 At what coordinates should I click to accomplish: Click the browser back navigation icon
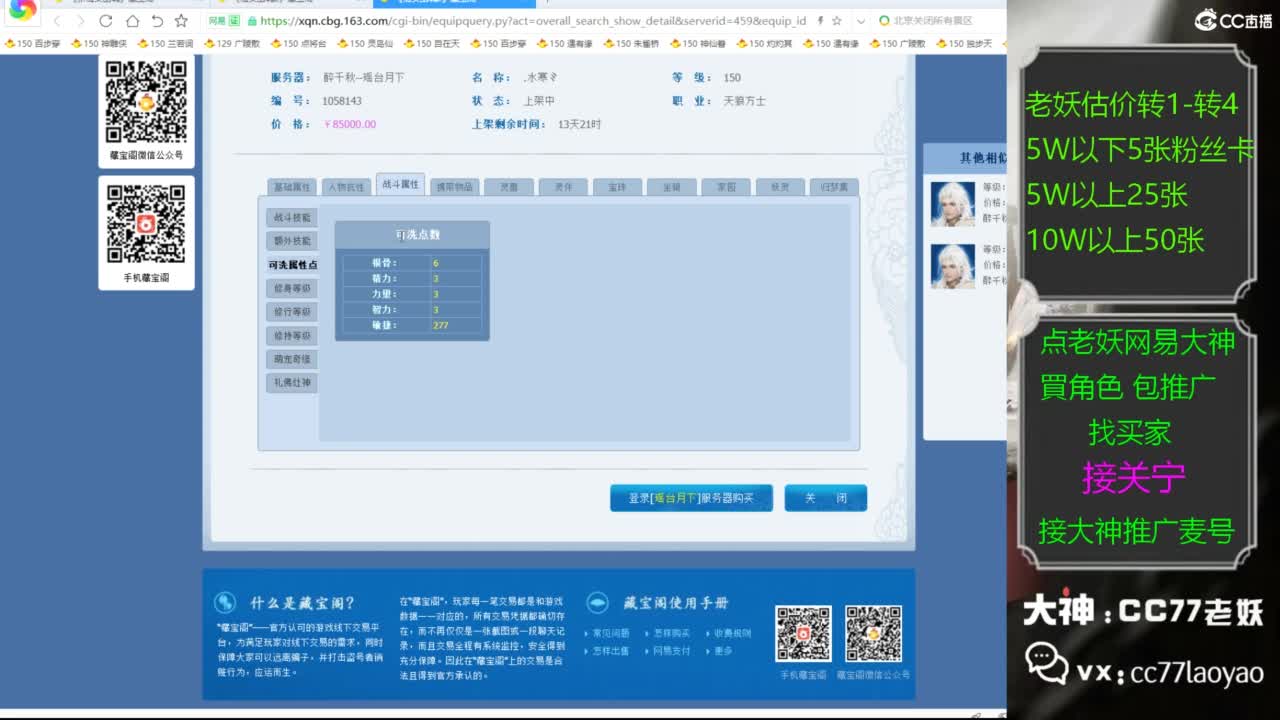click(x=58, y=21)
